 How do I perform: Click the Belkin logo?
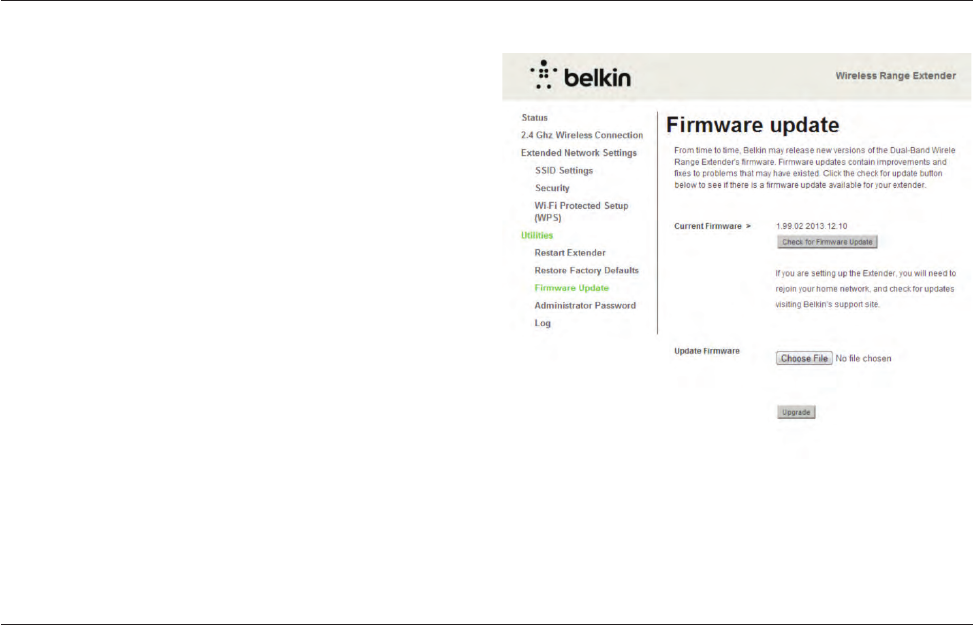pos(580,76)
